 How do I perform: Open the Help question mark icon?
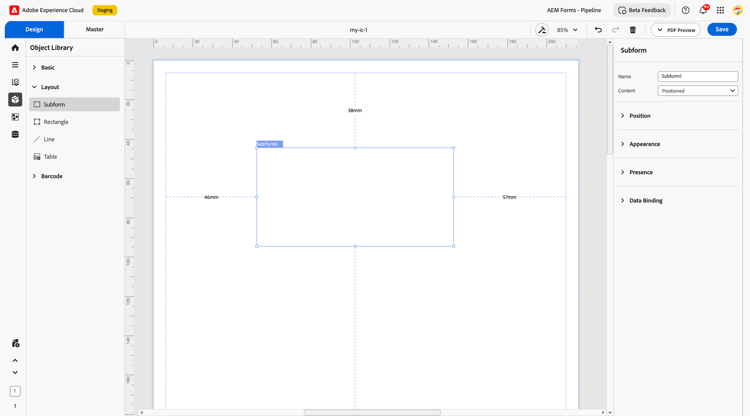(685, 10)
